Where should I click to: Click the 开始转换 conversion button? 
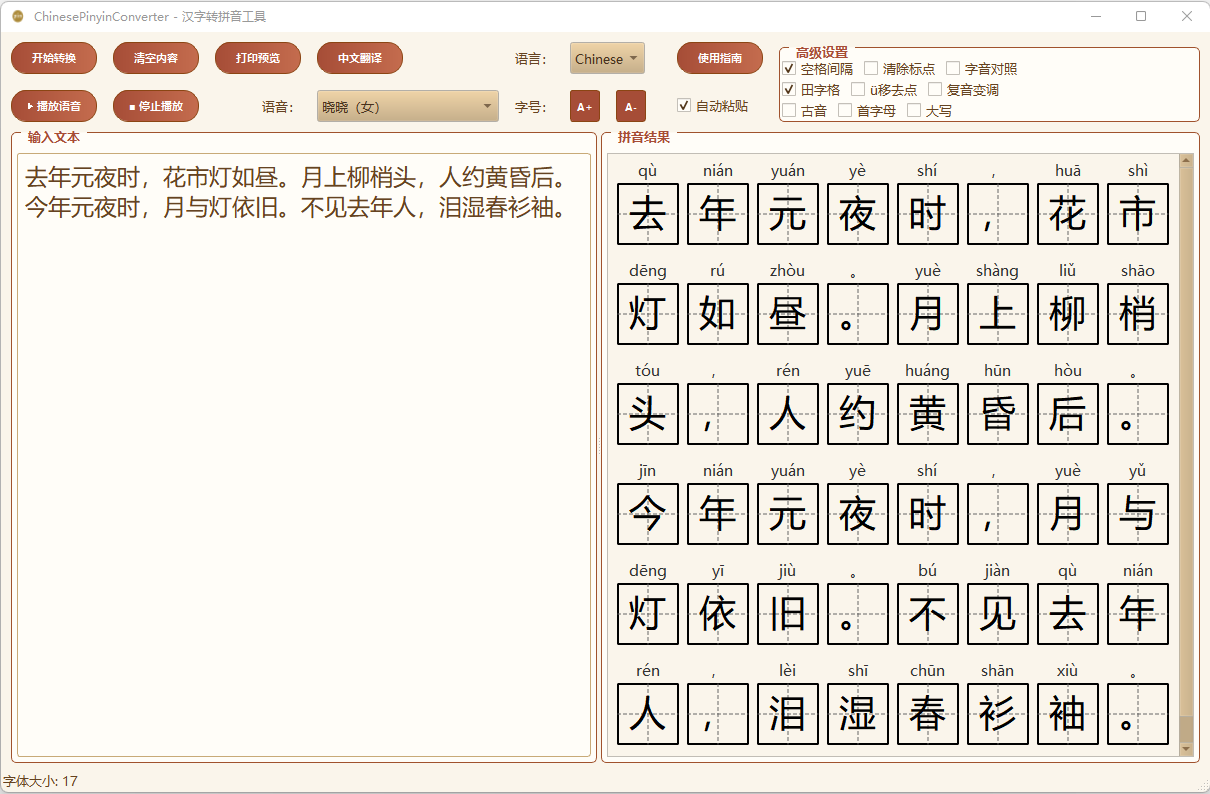(53, 58)
